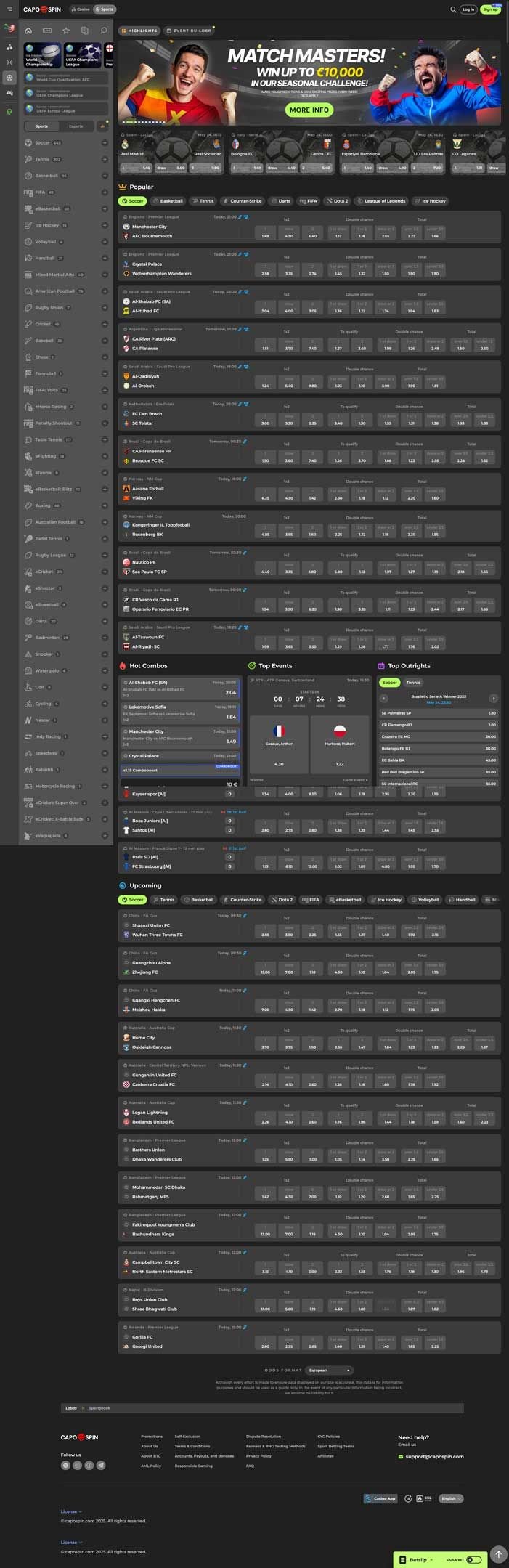Click the Sign up button
Screen dimensions: 509x1568
coord(490,9)
